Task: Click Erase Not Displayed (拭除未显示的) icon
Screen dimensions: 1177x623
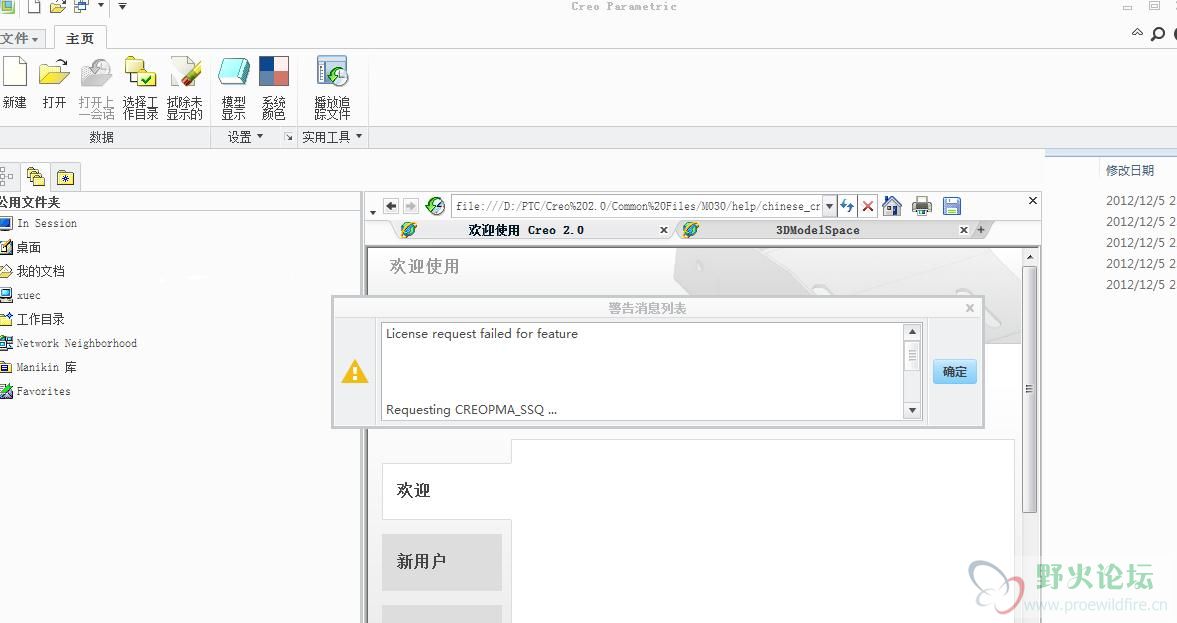Action: (x=185, y=72)
